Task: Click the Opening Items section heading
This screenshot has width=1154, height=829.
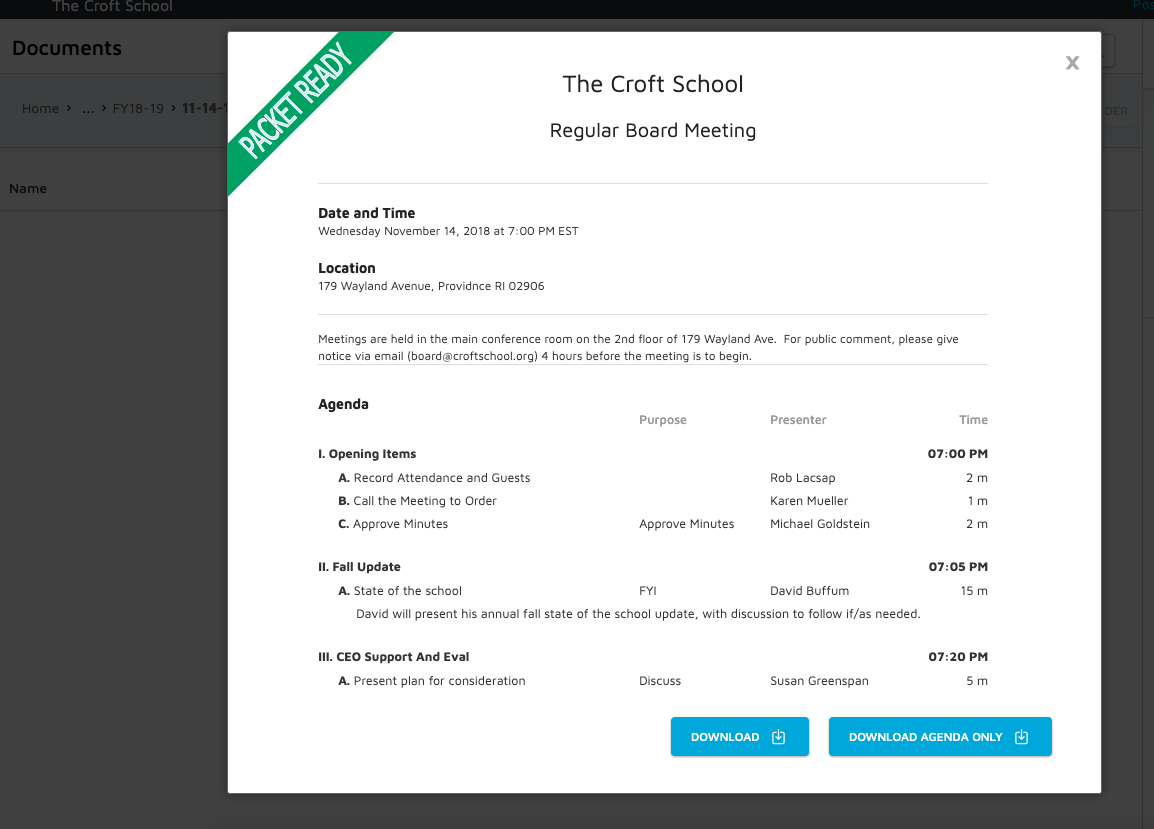Action: click(x=367, y=454)
